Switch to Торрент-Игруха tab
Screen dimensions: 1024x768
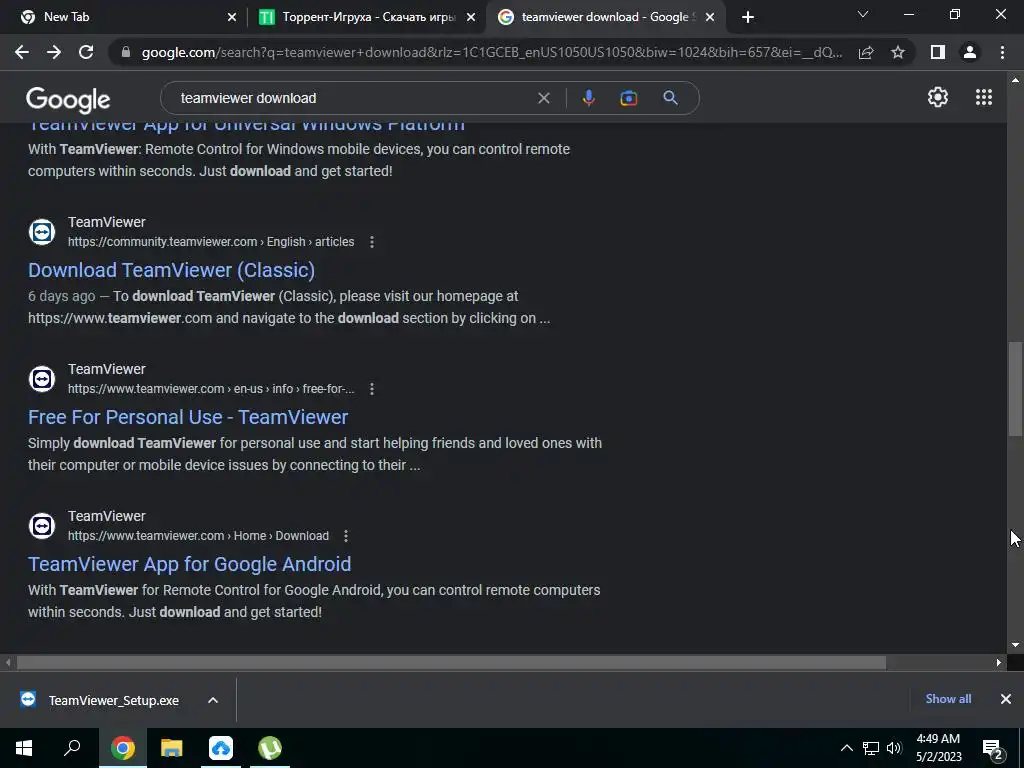click(x=368, y=17)
